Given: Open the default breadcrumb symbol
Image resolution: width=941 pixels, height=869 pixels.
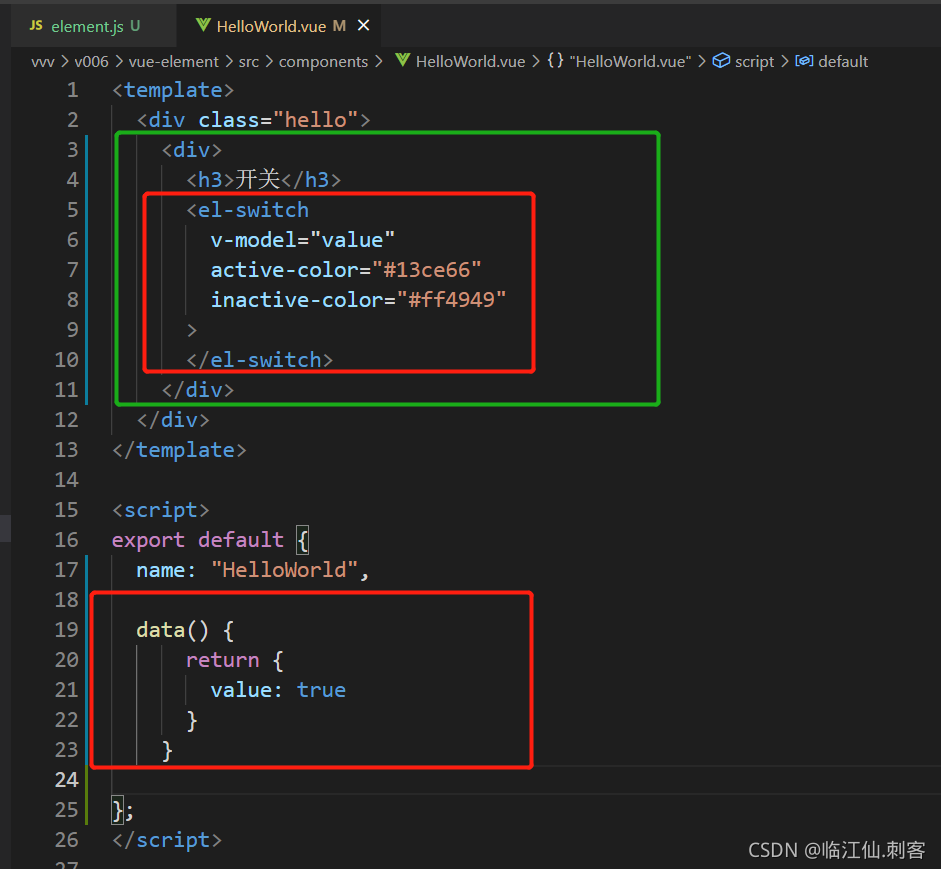Looking at the screenshot, I should click(843, 62).
